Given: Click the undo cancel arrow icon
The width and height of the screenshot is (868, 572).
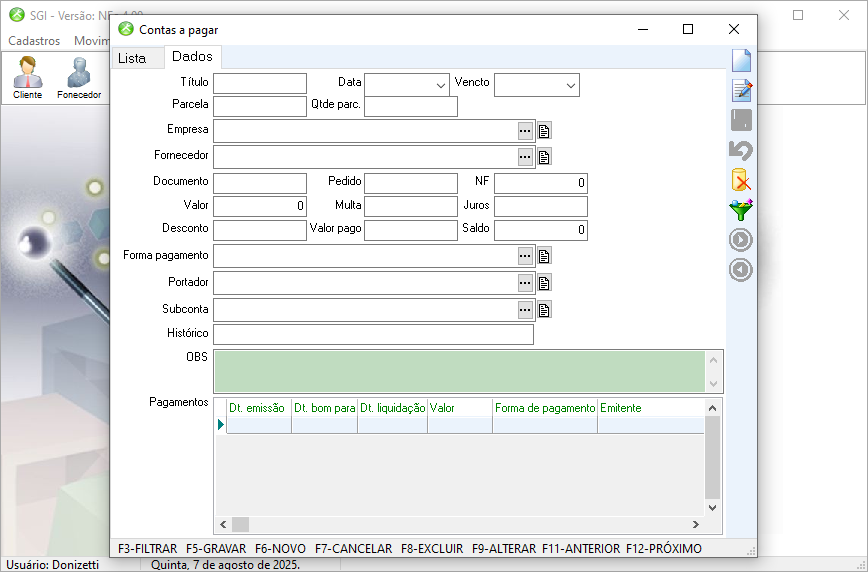Looking at the screenshot, I should [741, 150].
